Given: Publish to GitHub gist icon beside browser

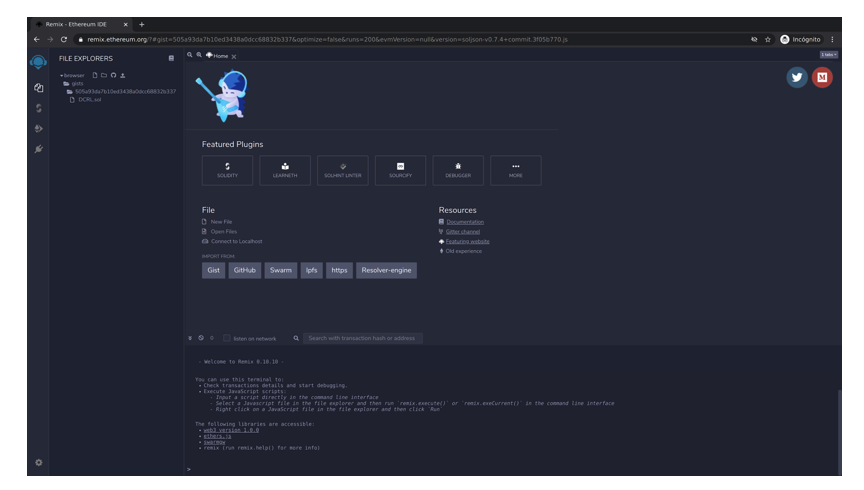Looking at the screenshot, I should [x=113, y=75].
